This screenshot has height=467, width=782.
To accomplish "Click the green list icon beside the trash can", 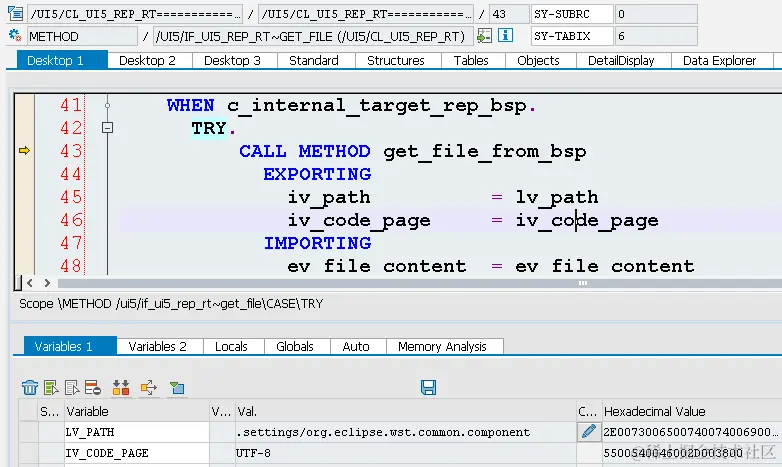I will tap(51, 387).
